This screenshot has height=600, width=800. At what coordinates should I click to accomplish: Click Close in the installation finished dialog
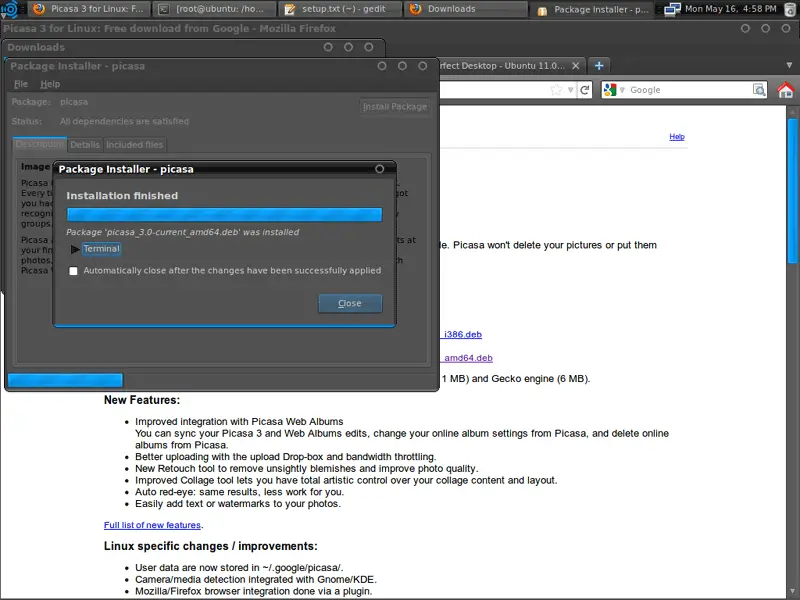pyautogui.click(x=350, y=303)
